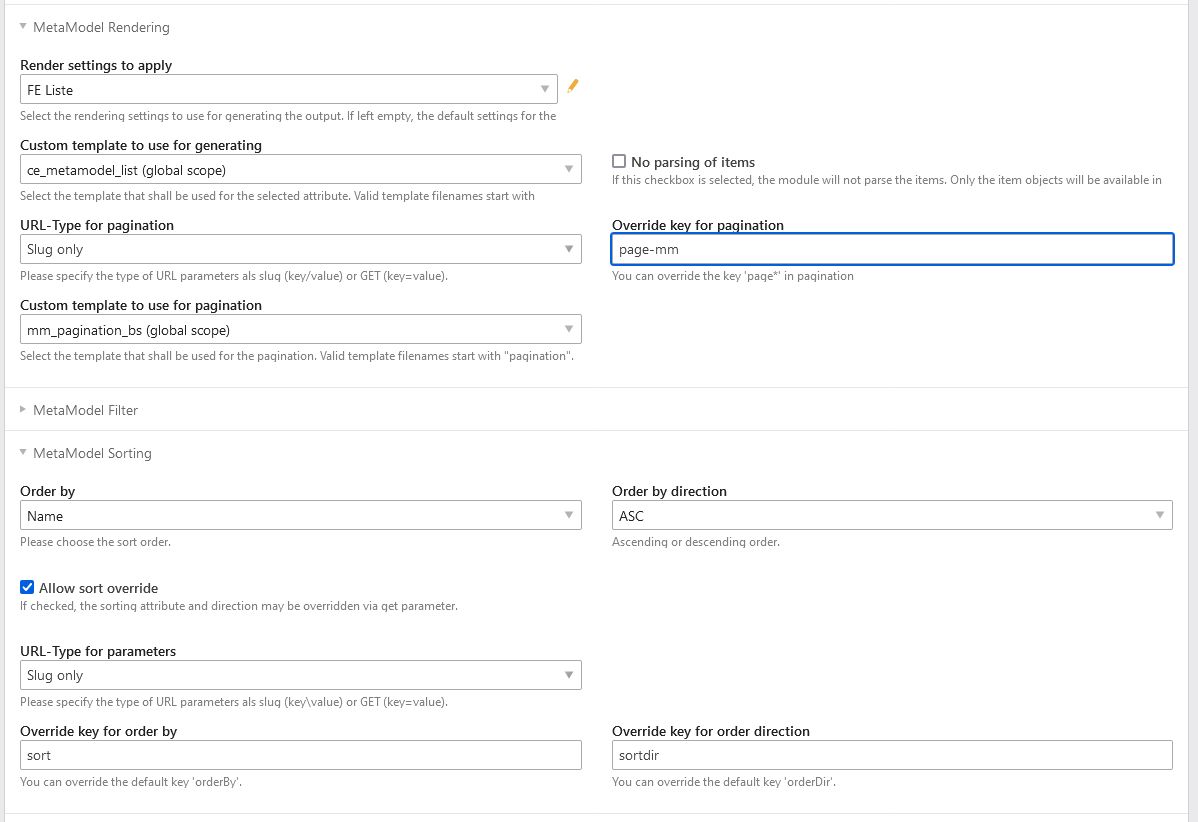Click help text about overriding 'page*' in pagination
This screenshot has width=1198, height=822.
(x=733, y=276)
